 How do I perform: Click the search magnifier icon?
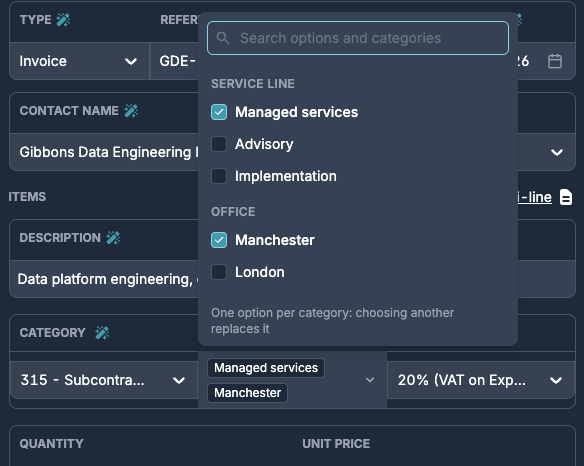click(x=223, y=38)
